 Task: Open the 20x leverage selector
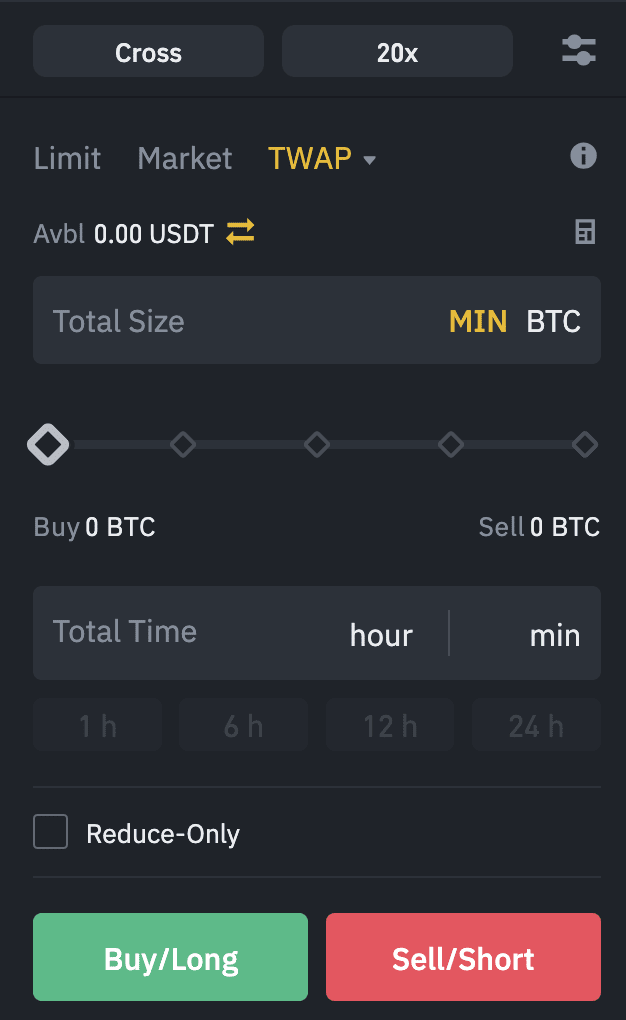point(397,52)
